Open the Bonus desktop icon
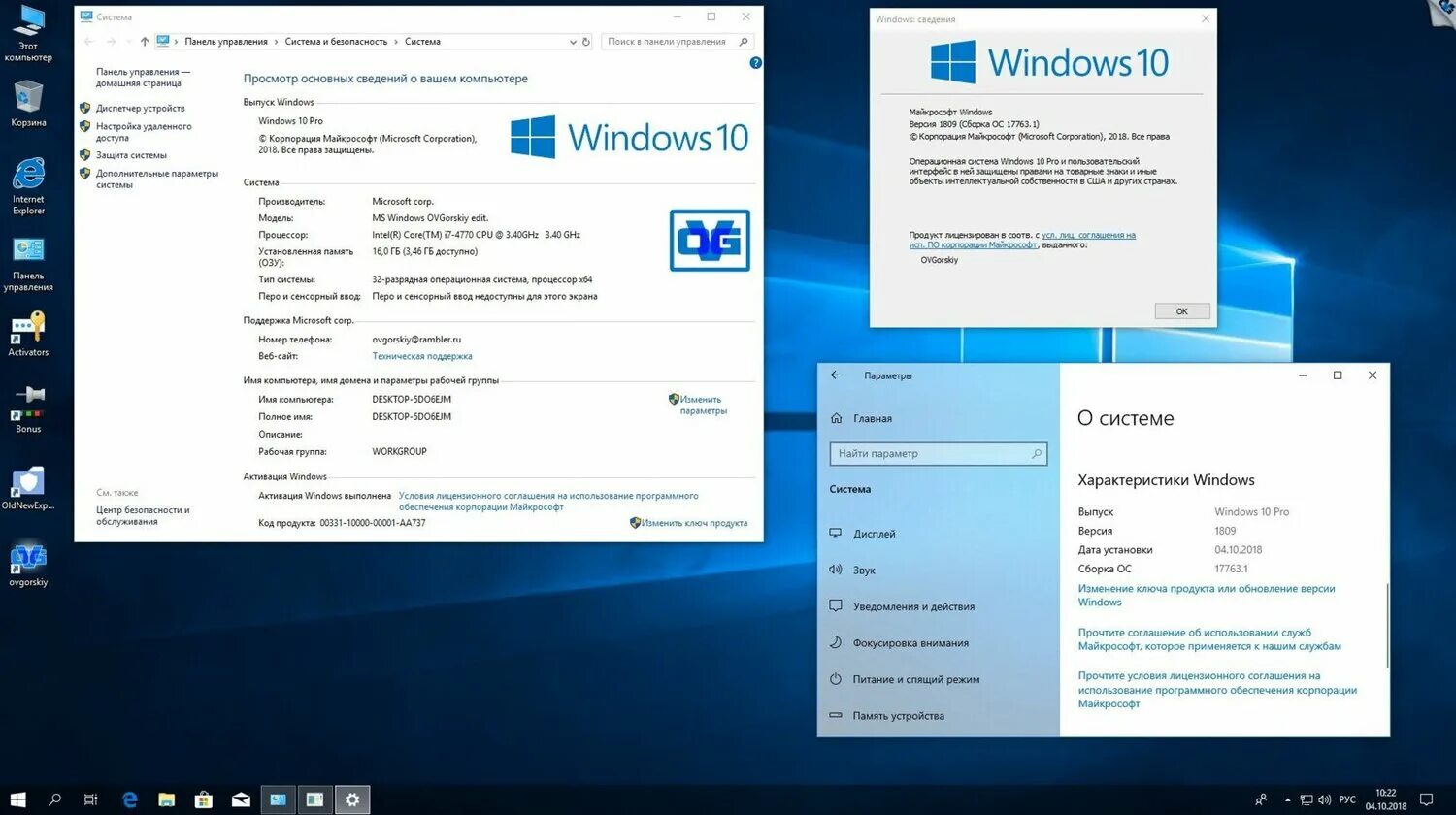 [x=28, y=409]
